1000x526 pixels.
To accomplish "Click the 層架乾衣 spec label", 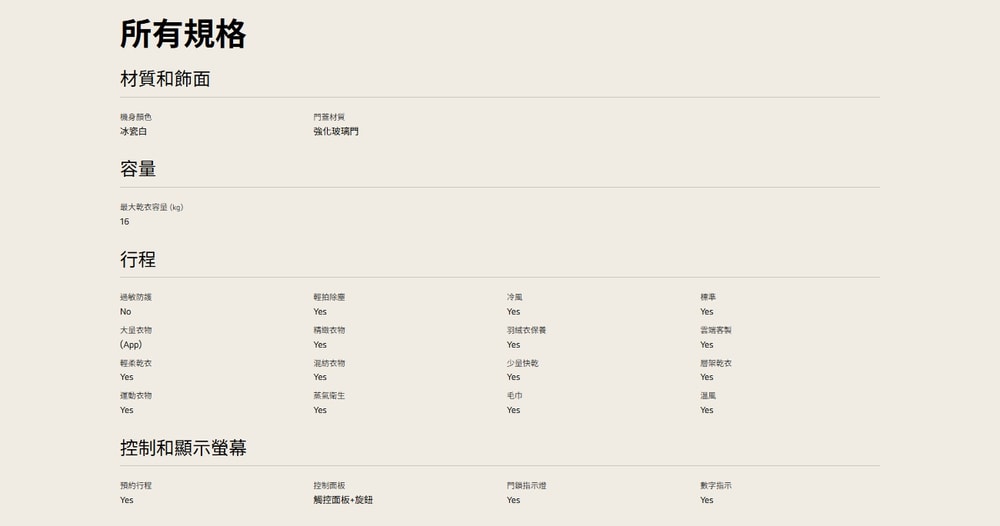I will pos(716,363).
